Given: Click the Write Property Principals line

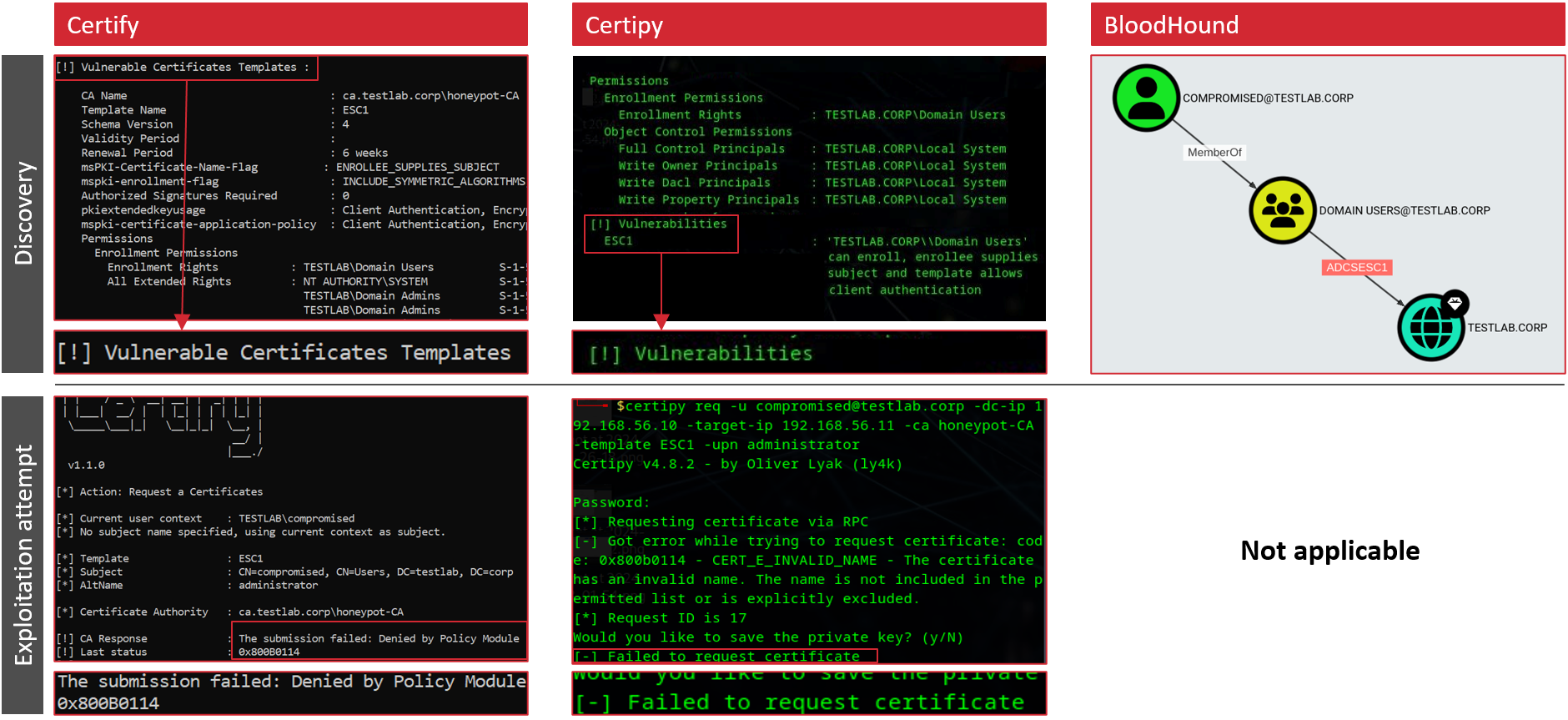Looking at the screenshot, I should coord(812,199).
